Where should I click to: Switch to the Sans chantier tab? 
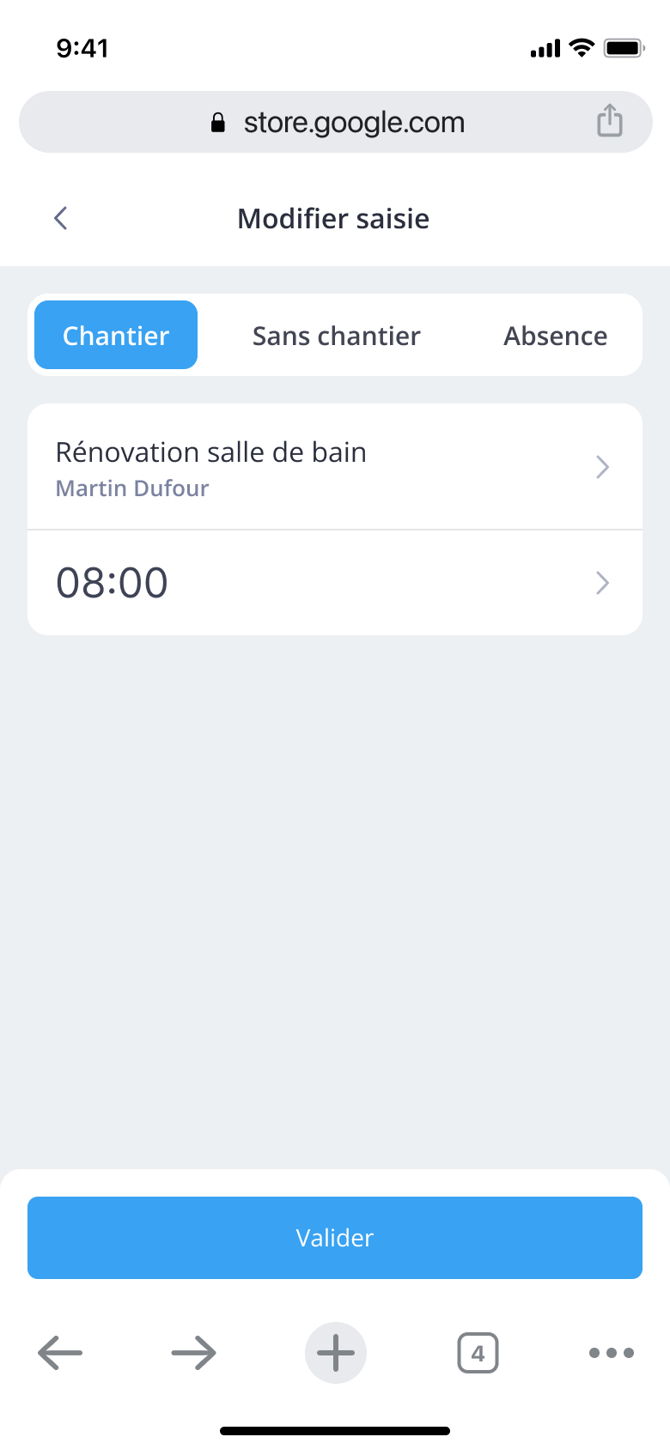tap(336, 335)
